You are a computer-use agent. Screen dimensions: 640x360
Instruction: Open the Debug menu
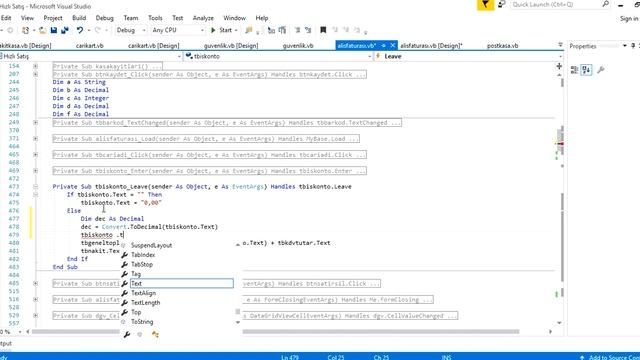coord(104,18)
